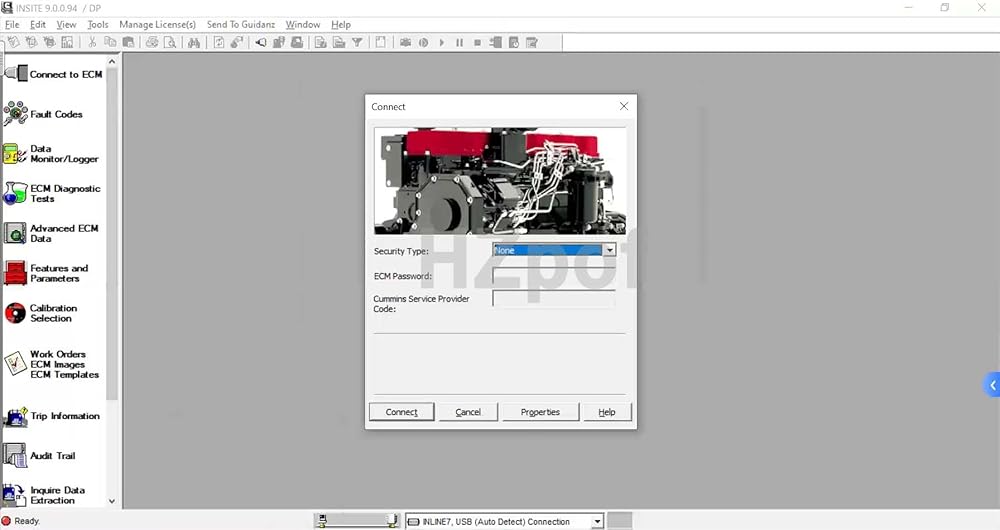Viewport: 1000px width, 530px height.
Task: Close the Connect dialog with X
Action: click(624, 106)
